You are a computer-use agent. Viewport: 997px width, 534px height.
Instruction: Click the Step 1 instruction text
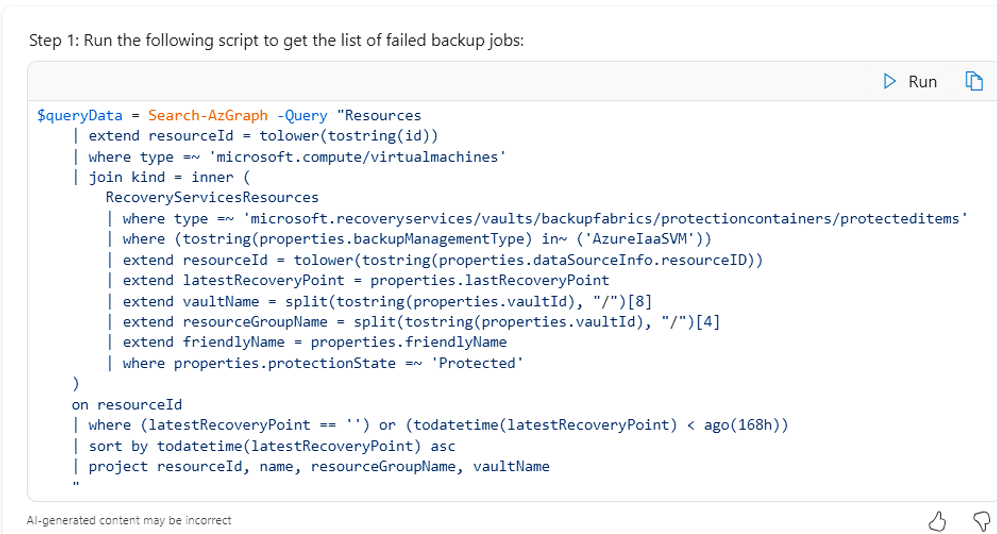(x=276, y=40)
